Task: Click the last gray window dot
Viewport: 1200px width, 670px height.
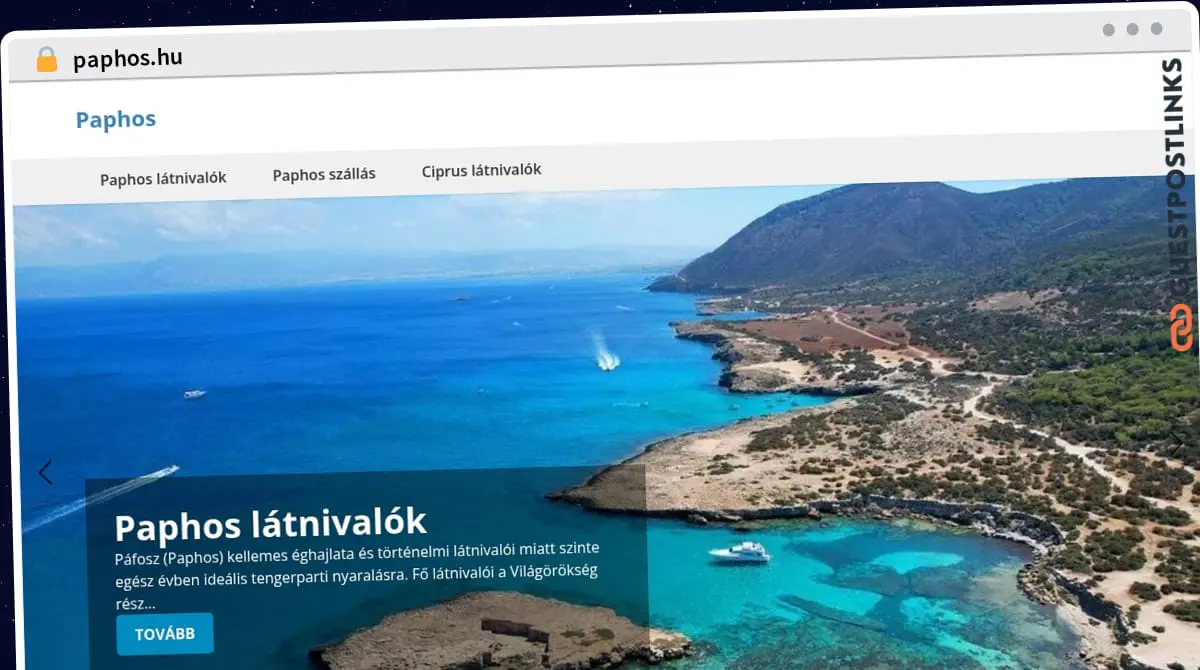Action: point(1156,29)
